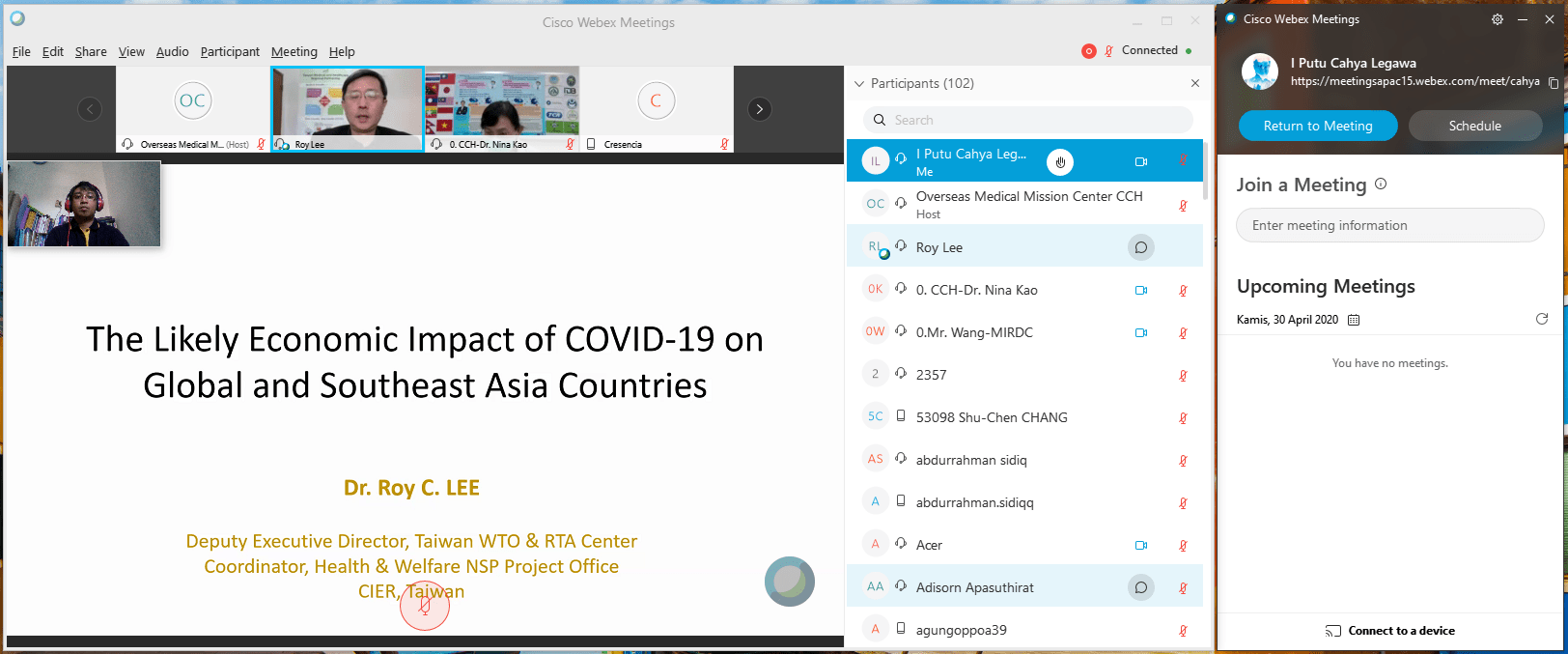The image size is (1568, 654).
Task: Open chat with Adisorn Apasuthirat
Action: click(x=1140, y=587)
